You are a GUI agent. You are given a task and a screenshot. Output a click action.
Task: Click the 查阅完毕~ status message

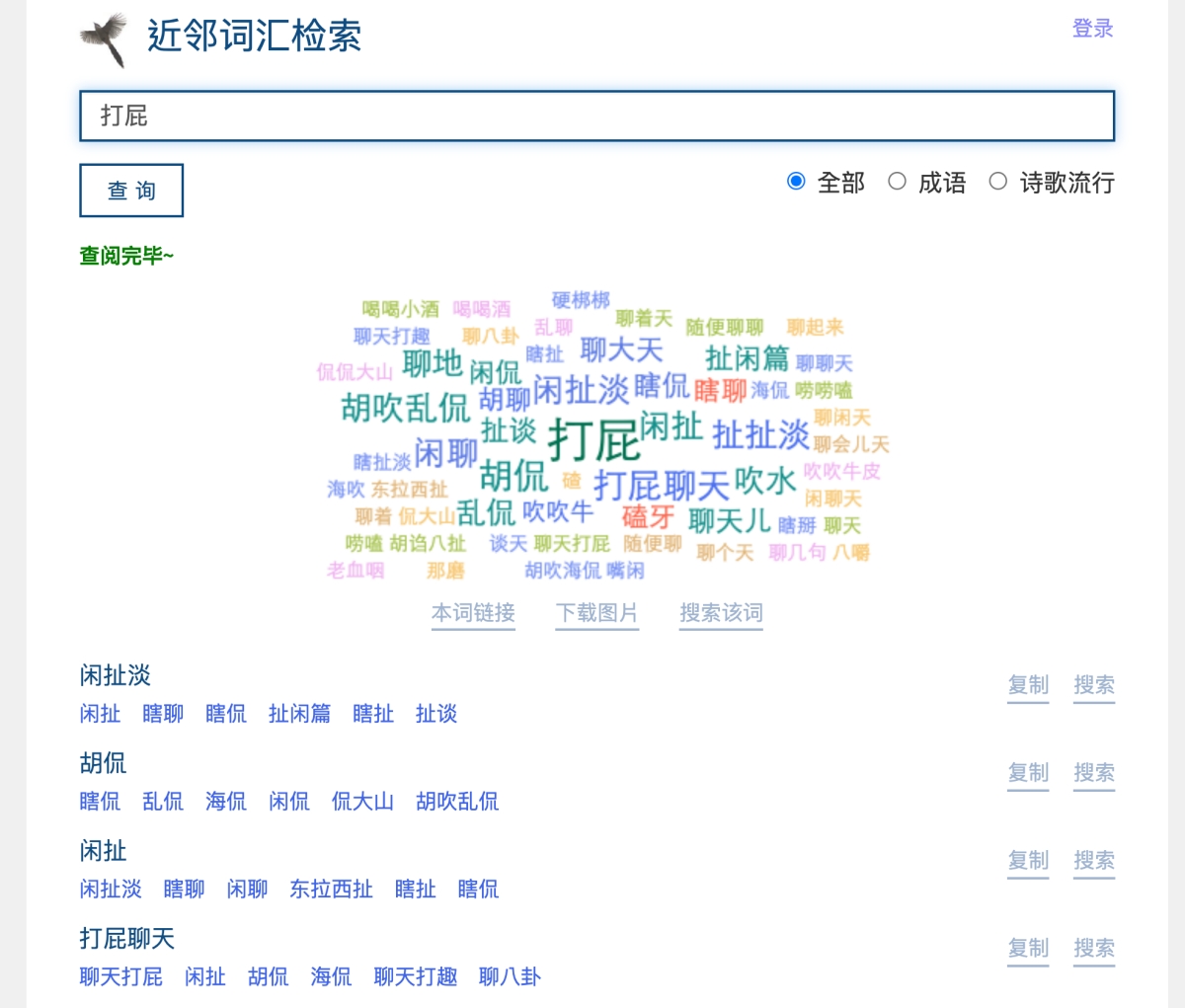click(x=126, y=257)
